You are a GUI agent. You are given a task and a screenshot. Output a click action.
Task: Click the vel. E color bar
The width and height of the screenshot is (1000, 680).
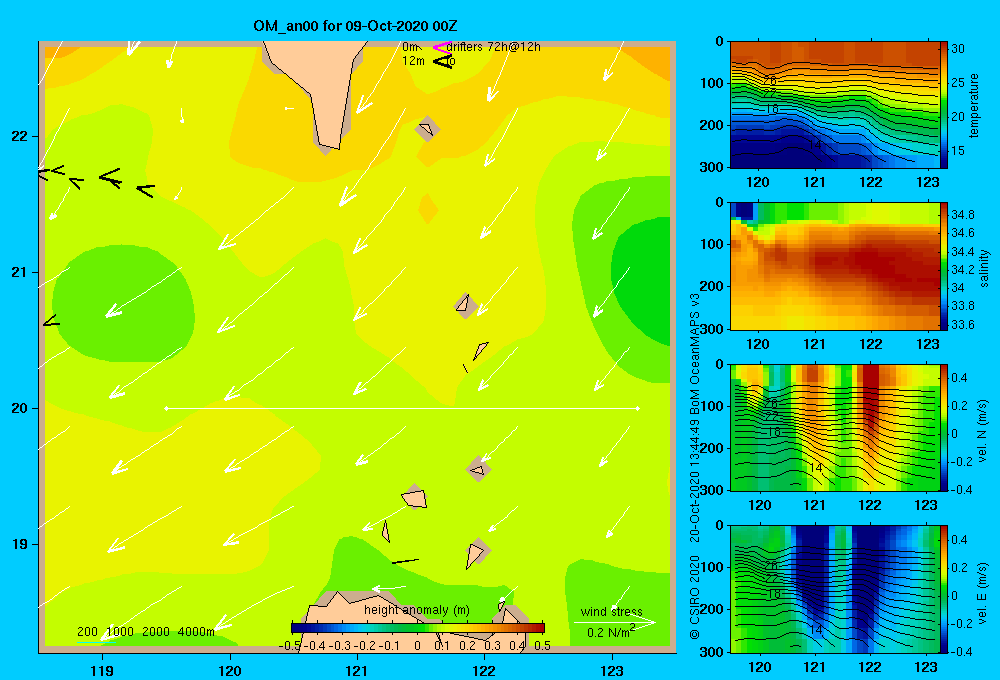point(944,589)
